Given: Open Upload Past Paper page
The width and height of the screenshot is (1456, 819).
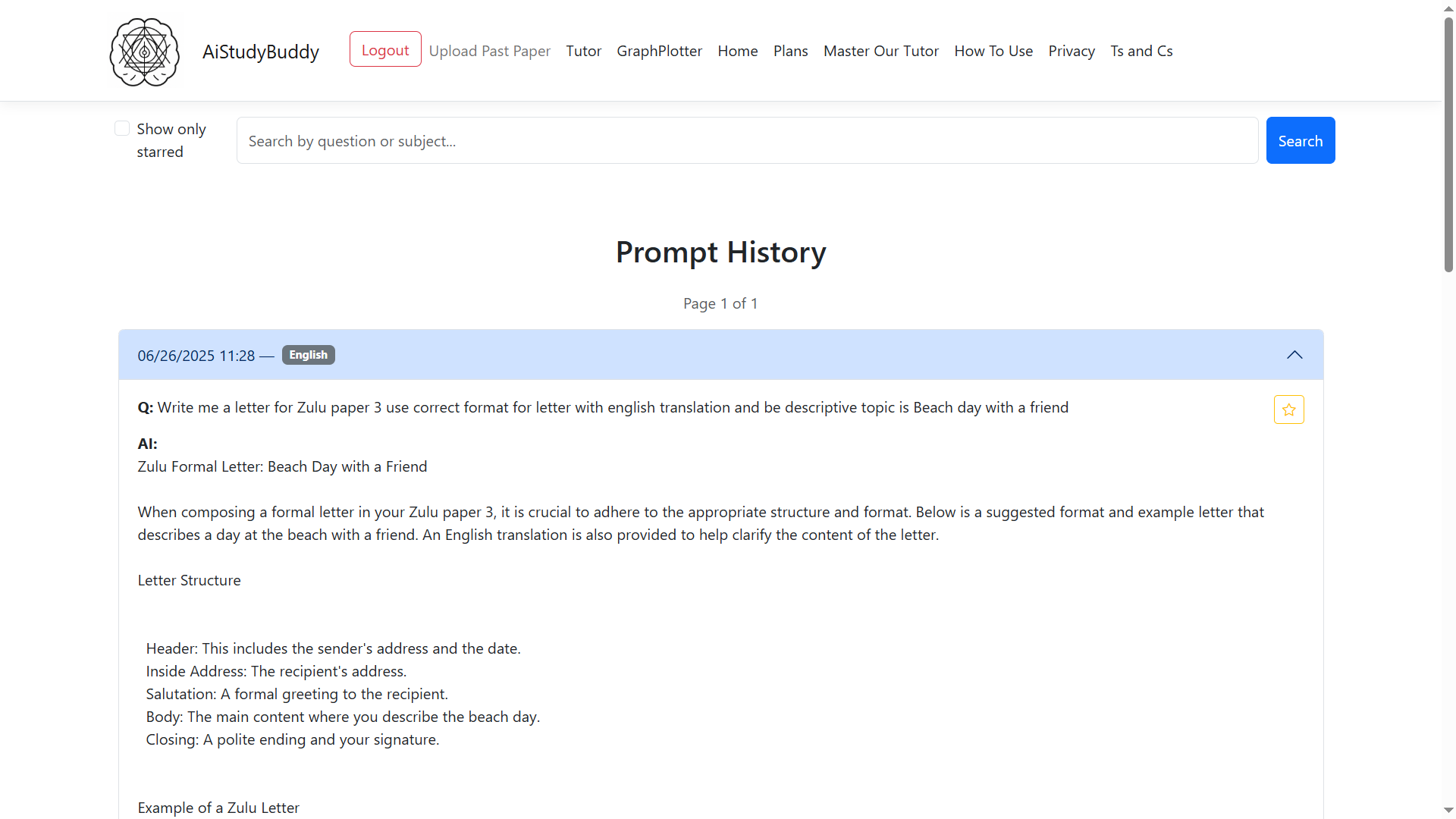Looking at the screenshot, I should (489, 51).
